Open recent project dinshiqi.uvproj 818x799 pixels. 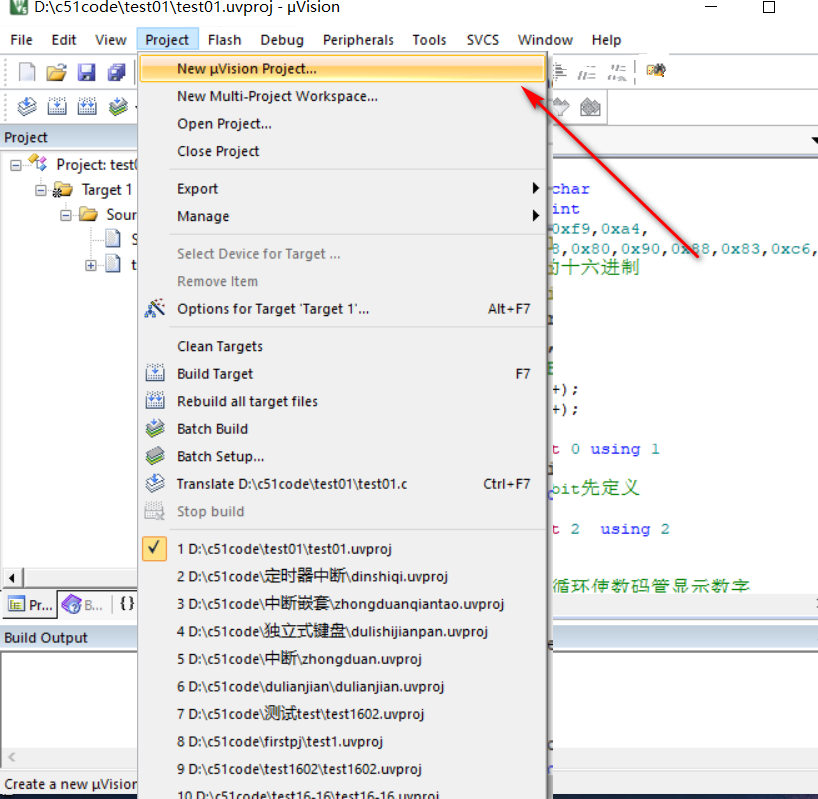coord(342,576)
